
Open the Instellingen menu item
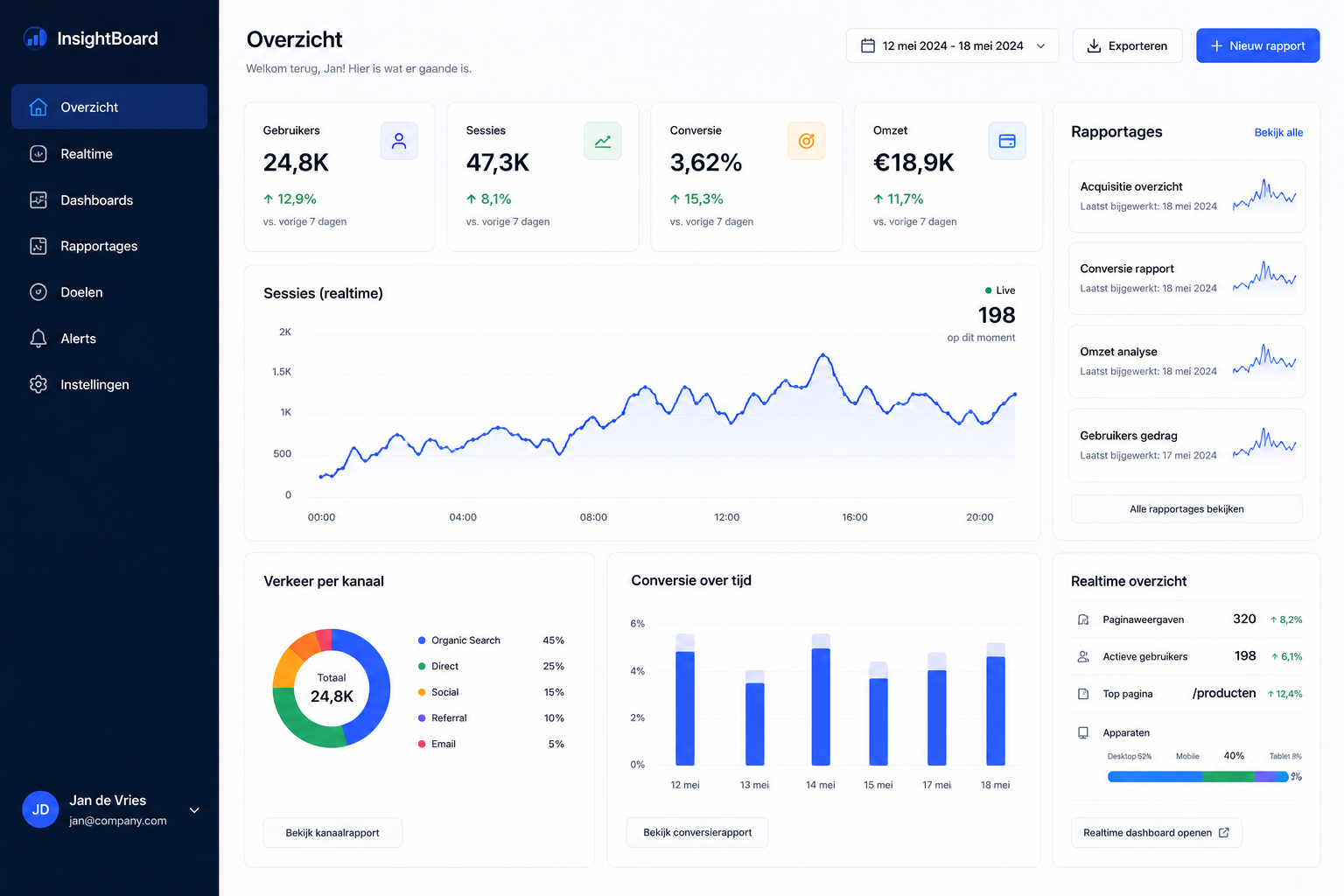click(x=109, y=384)
